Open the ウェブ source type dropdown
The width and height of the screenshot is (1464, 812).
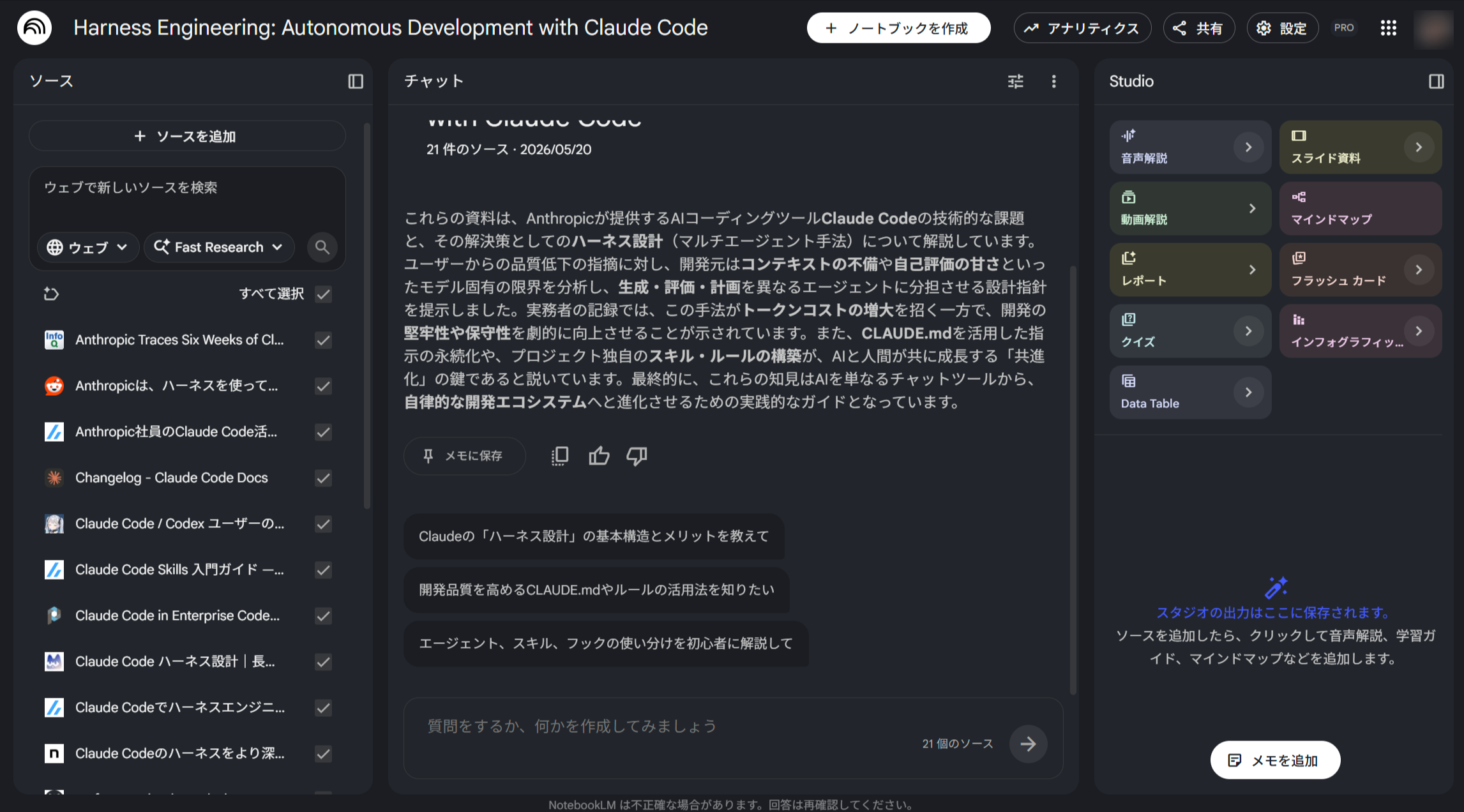(88, 247)
